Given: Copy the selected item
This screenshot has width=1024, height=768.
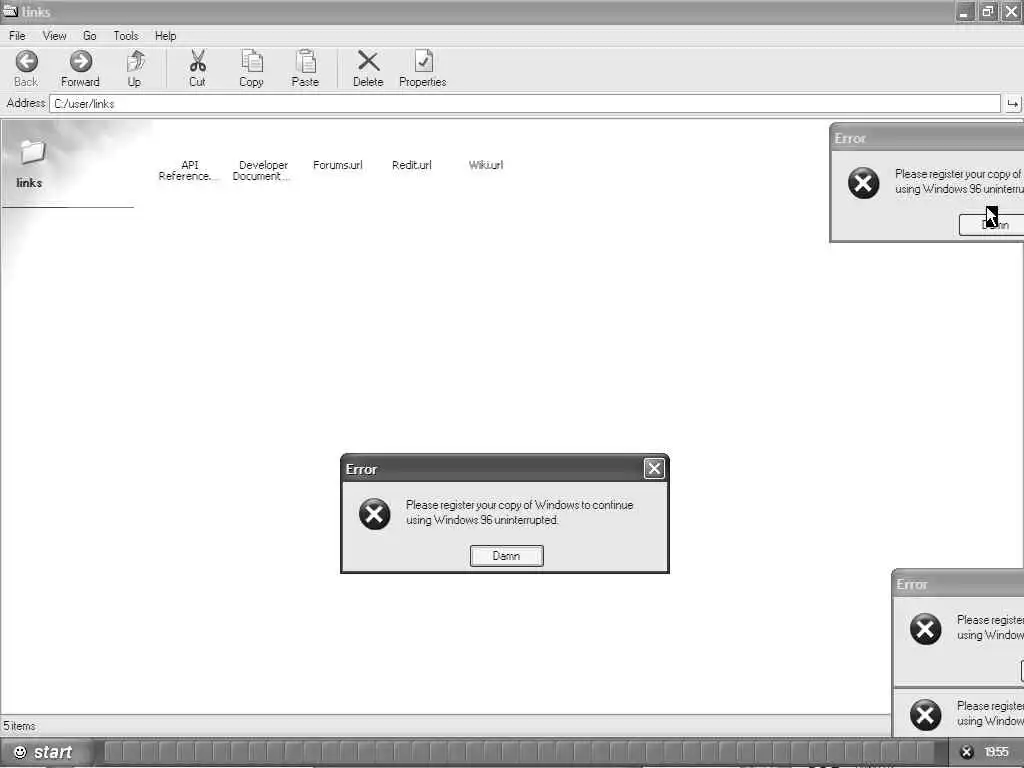Looking at the screenshot, I should coord(251,61).
